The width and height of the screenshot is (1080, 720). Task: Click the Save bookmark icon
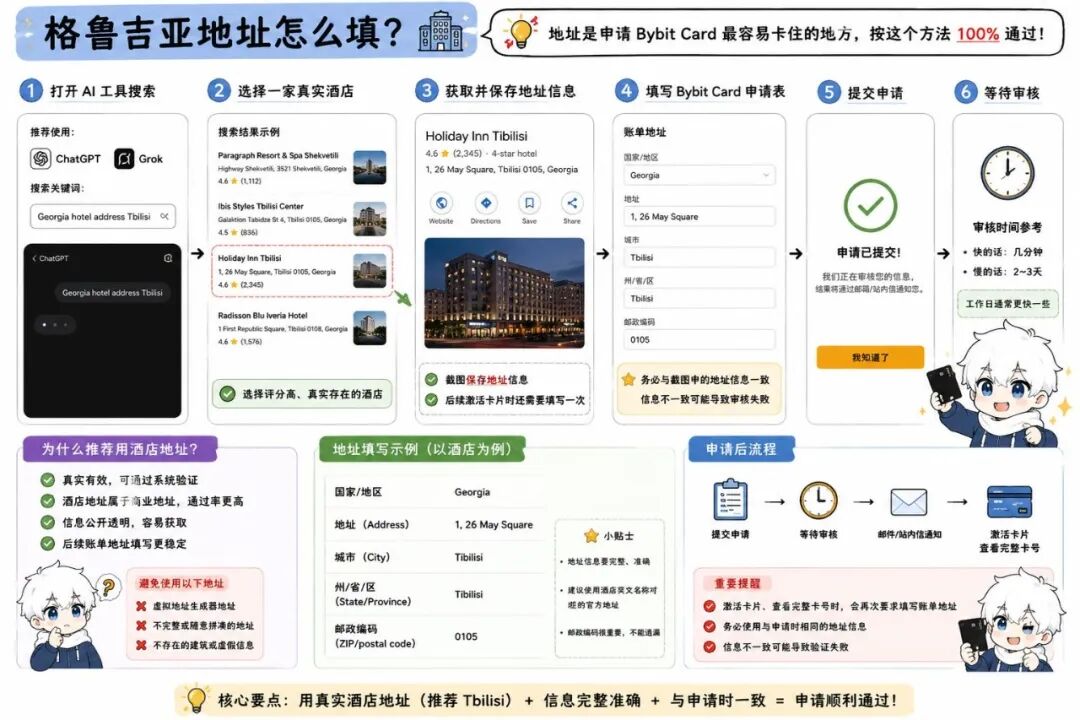529,203
